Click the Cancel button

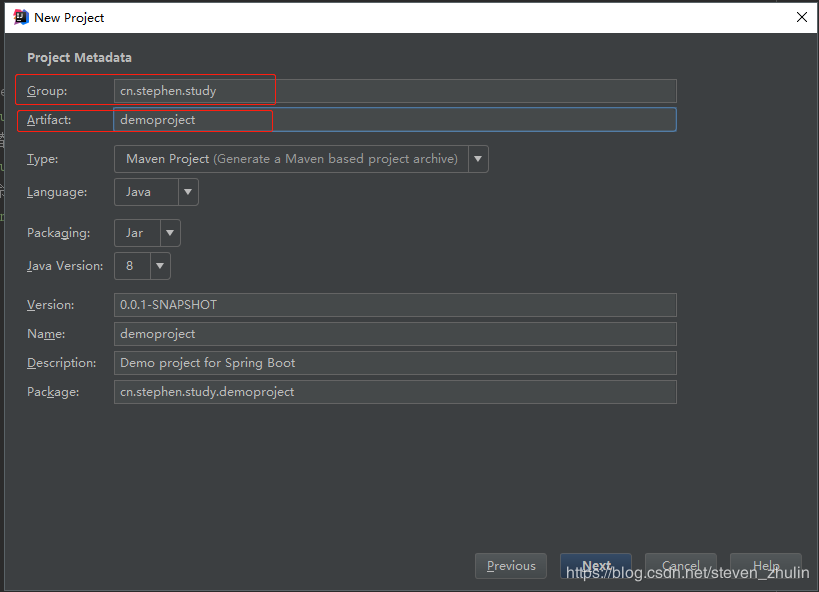click(680, 565)
